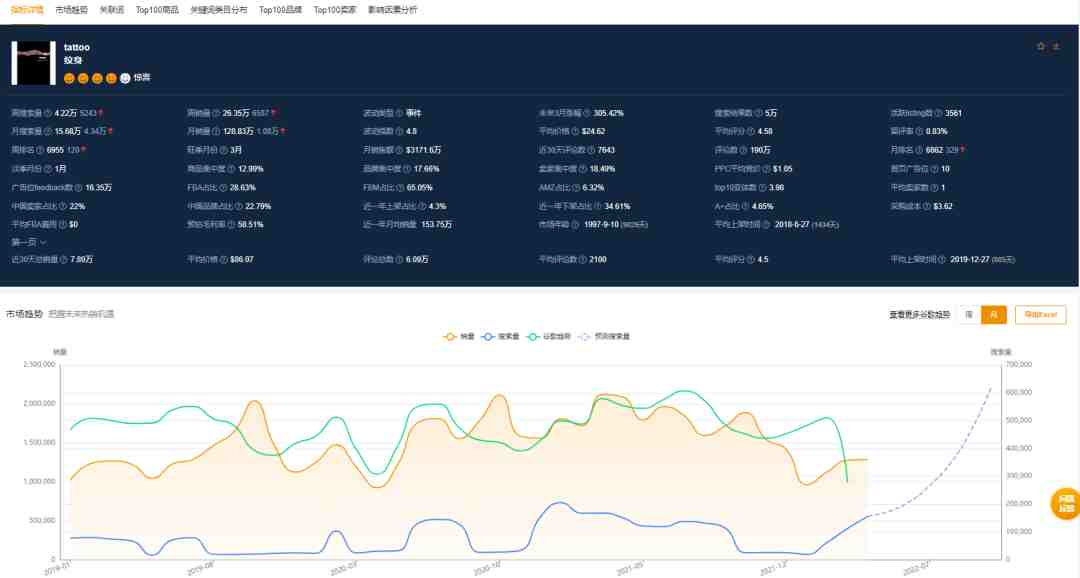Viewport: 1080px width, 578px height.
Task: Click the orange floating button at right edge
Action: (x=1065, y=504)
